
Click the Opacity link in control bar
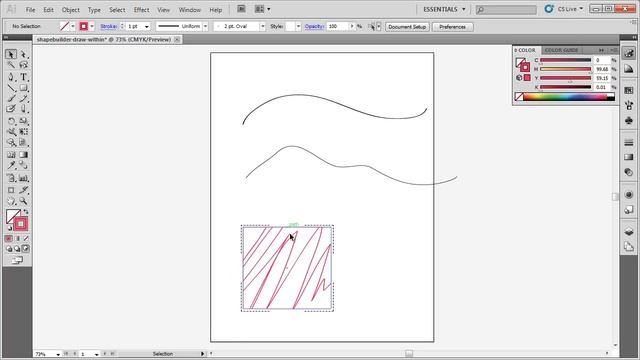314,26
